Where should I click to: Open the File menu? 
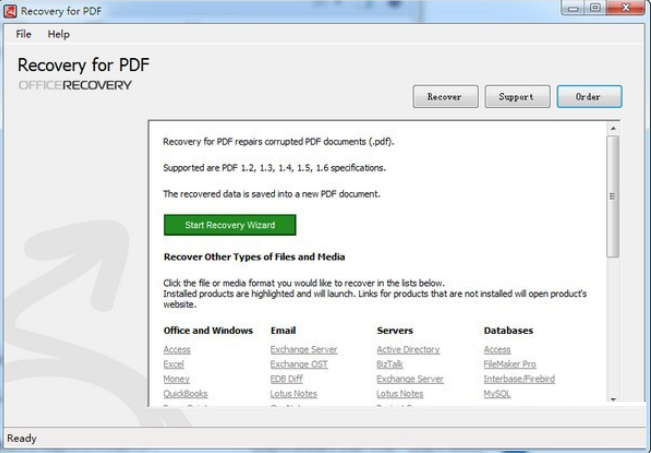coord(24,34)
